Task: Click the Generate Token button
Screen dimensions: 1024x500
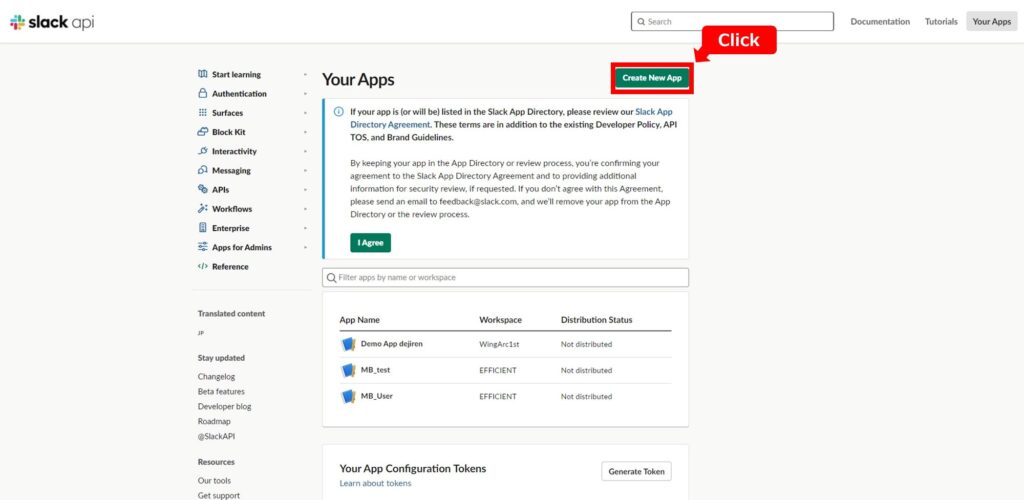Action: tap(636, 471)
